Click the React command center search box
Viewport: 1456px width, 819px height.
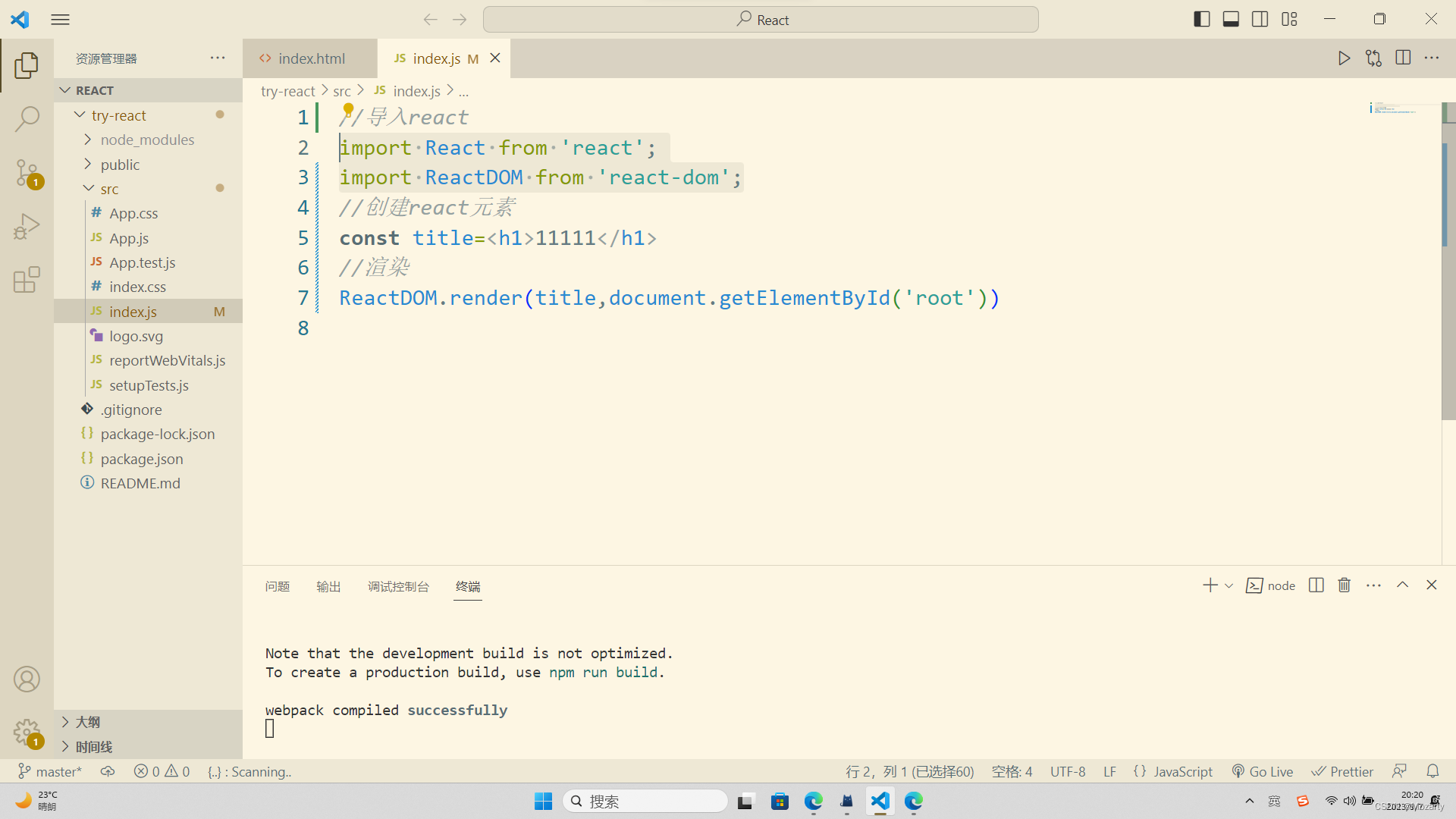761,20
